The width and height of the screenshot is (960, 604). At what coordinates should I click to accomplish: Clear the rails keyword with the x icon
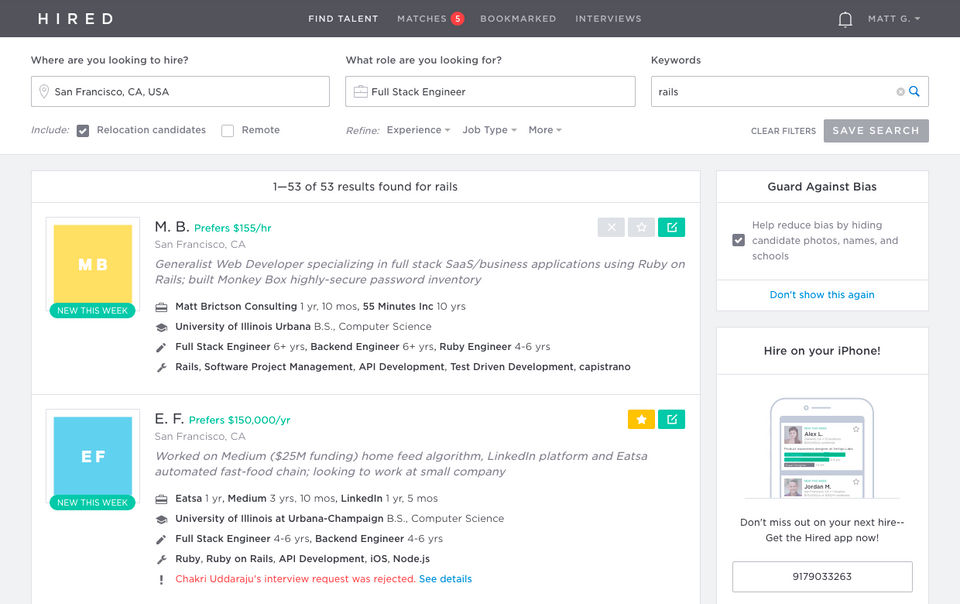pos(901,92)
